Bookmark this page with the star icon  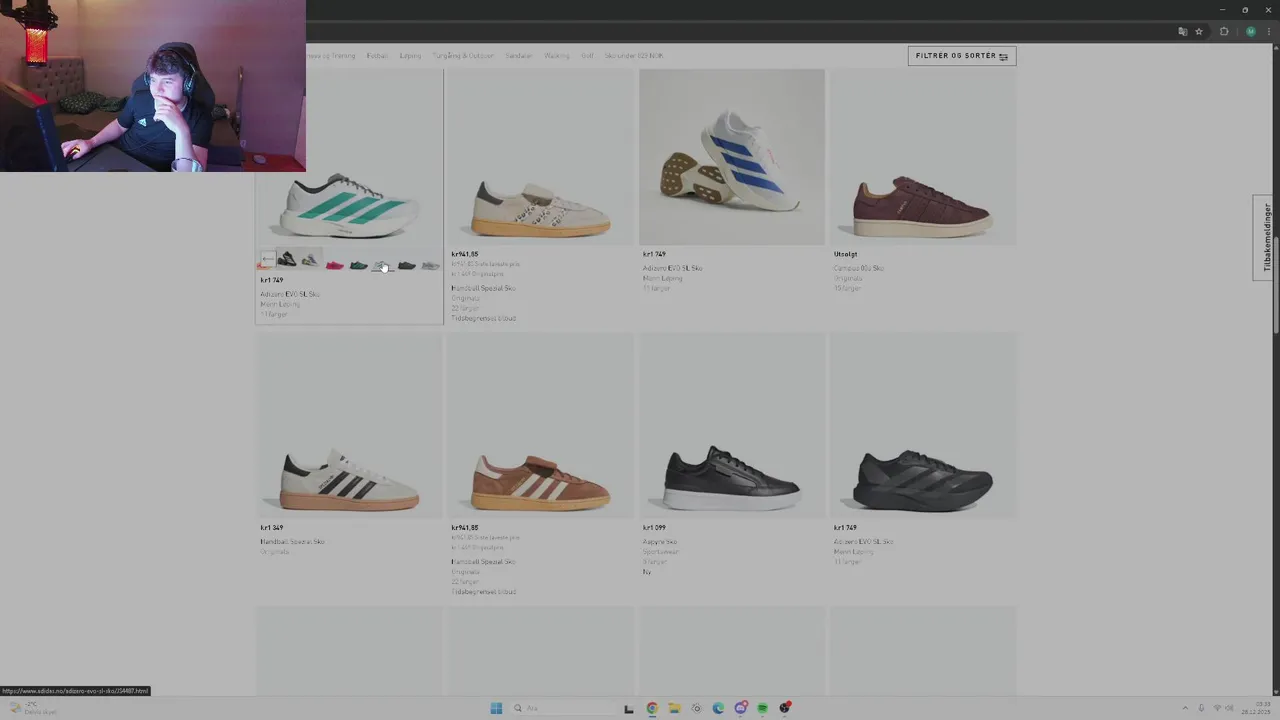[x=1199, y=31]
